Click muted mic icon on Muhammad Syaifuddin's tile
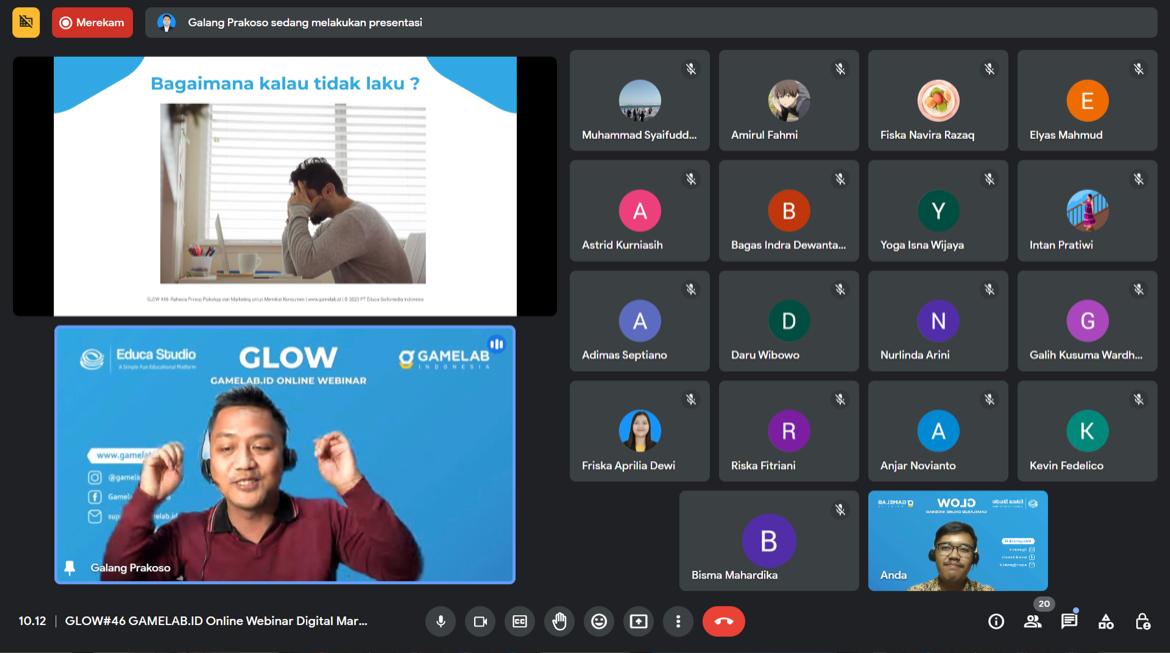Viewport: 1170px width, 653px height. click(691, 69)
